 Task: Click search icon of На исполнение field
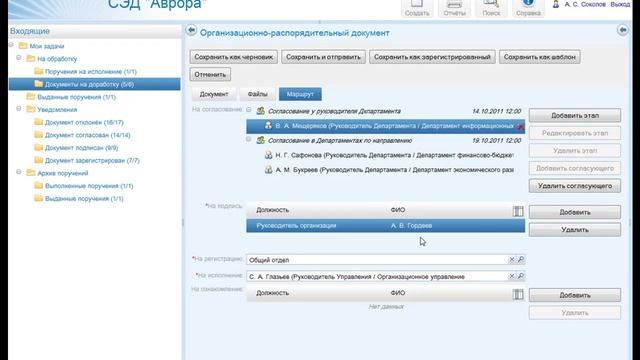coord(521,276)
